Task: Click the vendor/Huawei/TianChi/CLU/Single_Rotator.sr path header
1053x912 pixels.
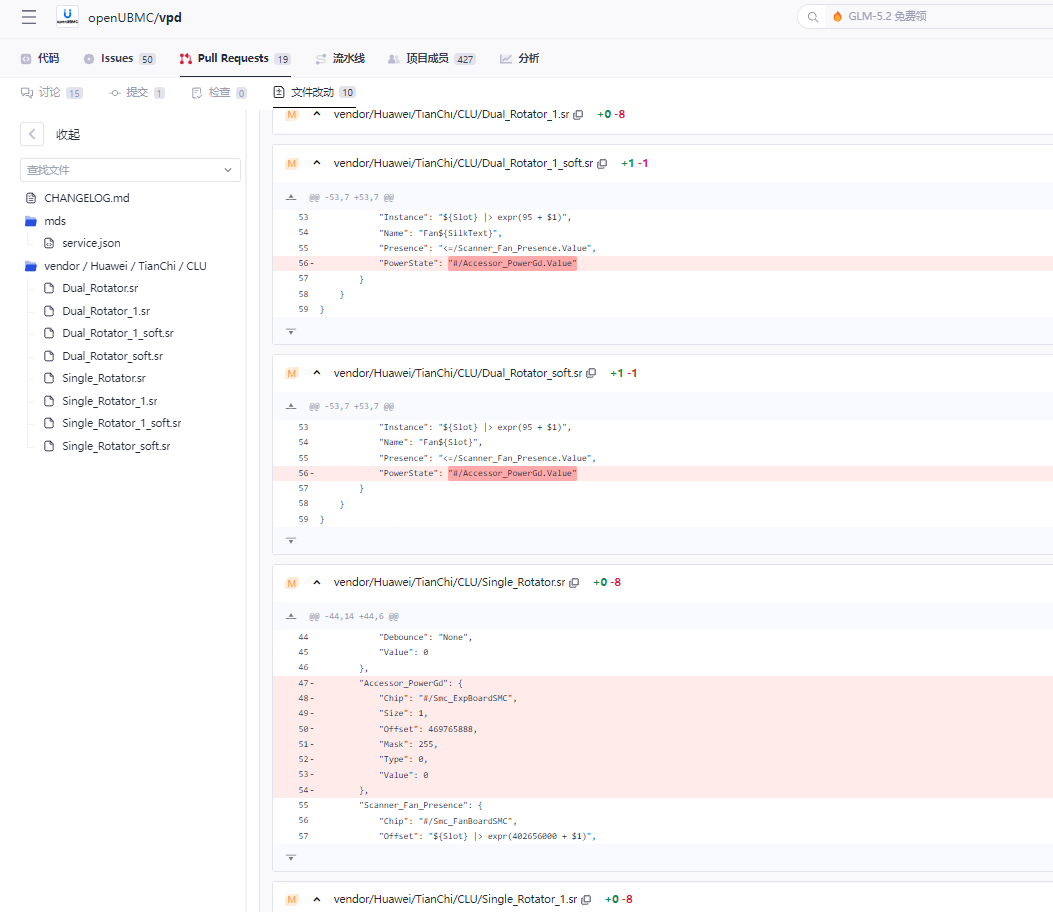Action: pyautogui.click(x=449, y=582)
